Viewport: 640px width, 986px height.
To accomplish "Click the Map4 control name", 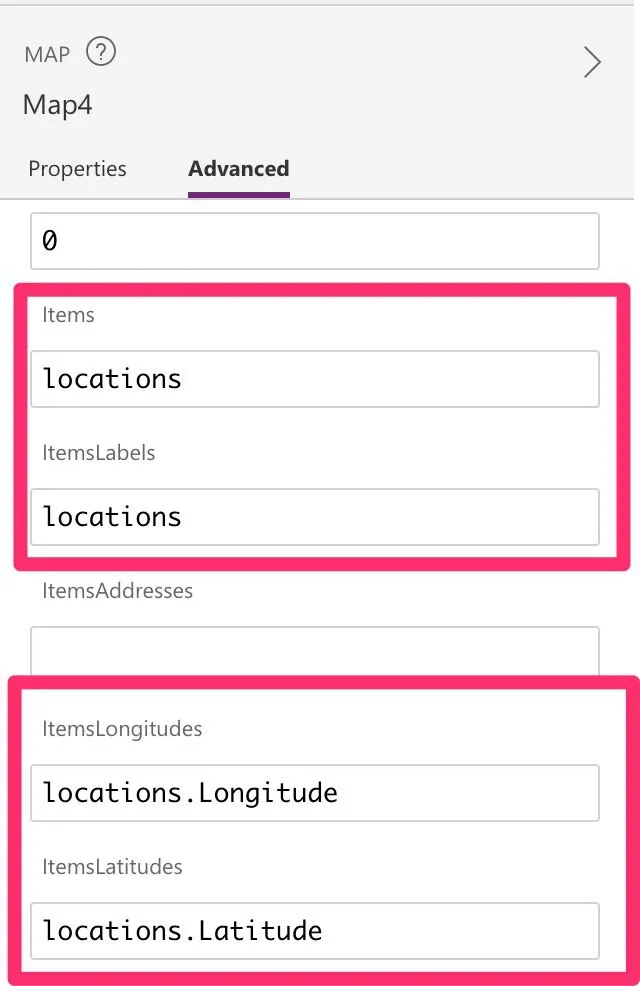I will [58, 105].
